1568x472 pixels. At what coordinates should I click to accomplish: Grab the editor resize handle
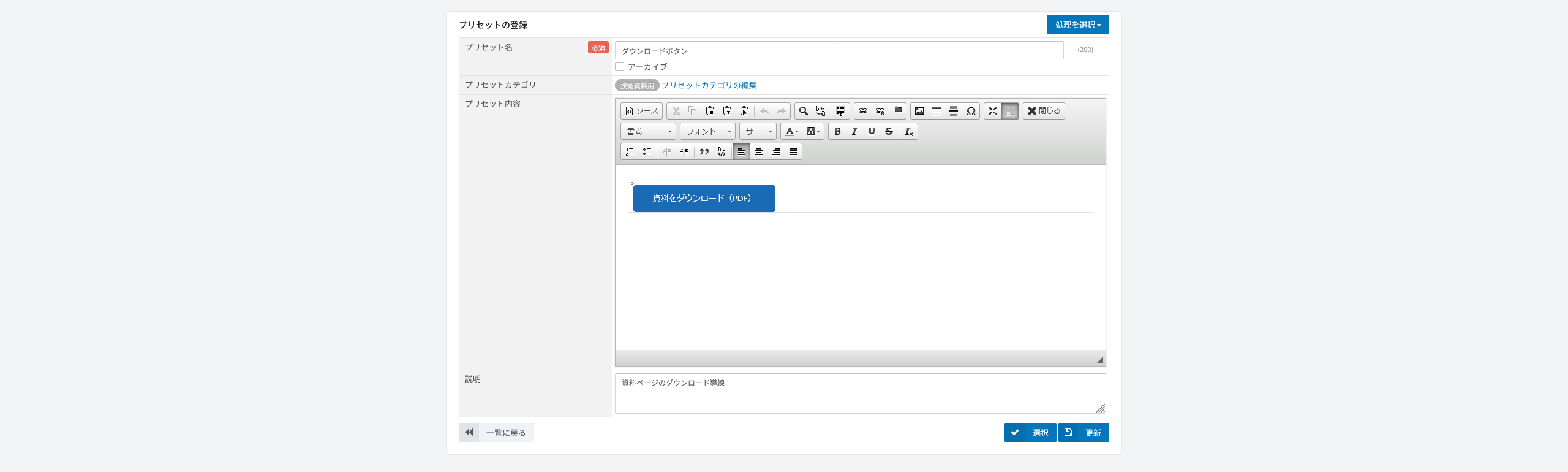pyautogui.click(x=1100, y=360)
